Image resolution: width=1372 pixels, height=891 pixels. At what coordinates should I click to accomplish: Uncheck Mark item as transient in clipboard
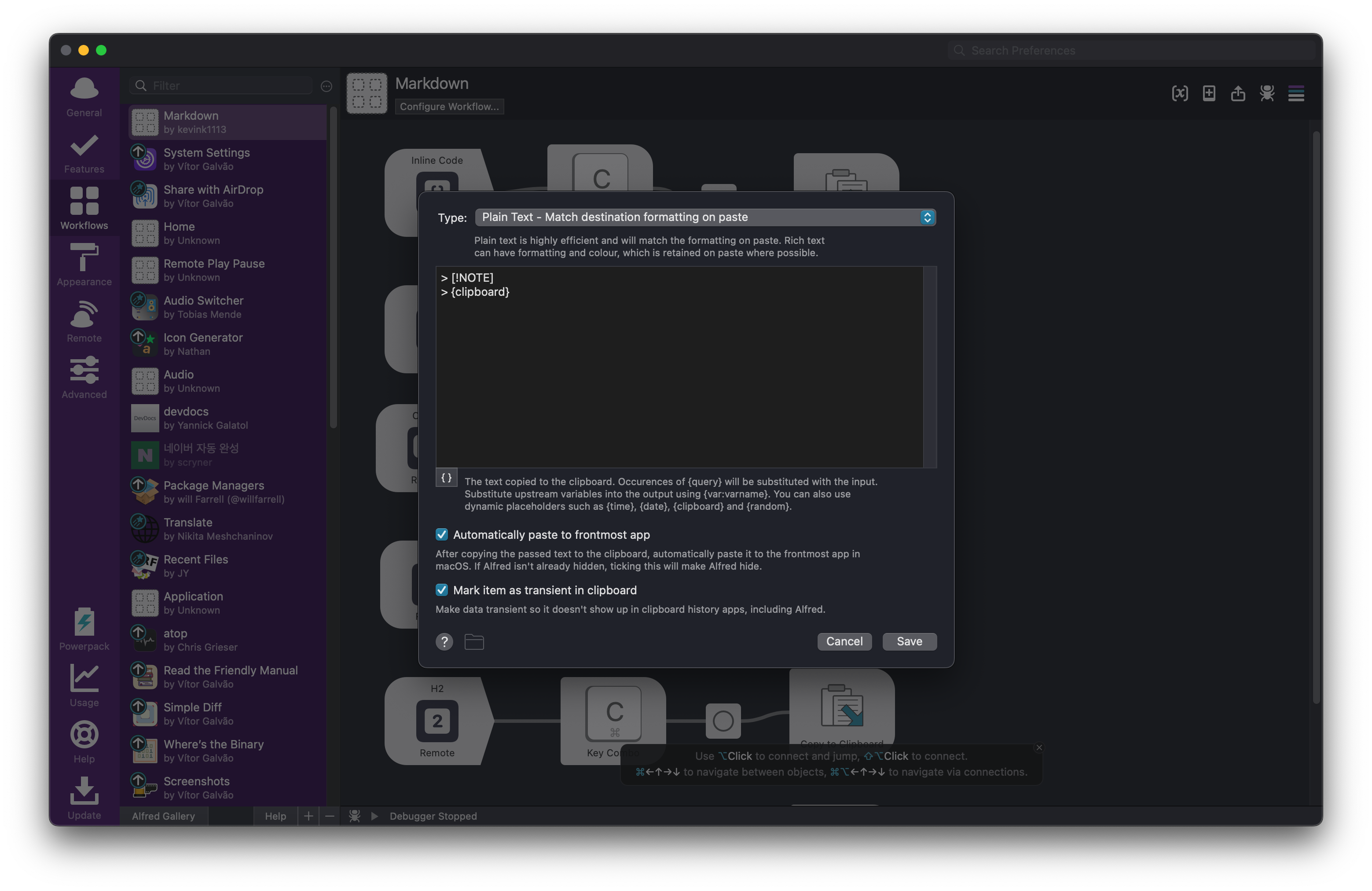pos(442,590)
